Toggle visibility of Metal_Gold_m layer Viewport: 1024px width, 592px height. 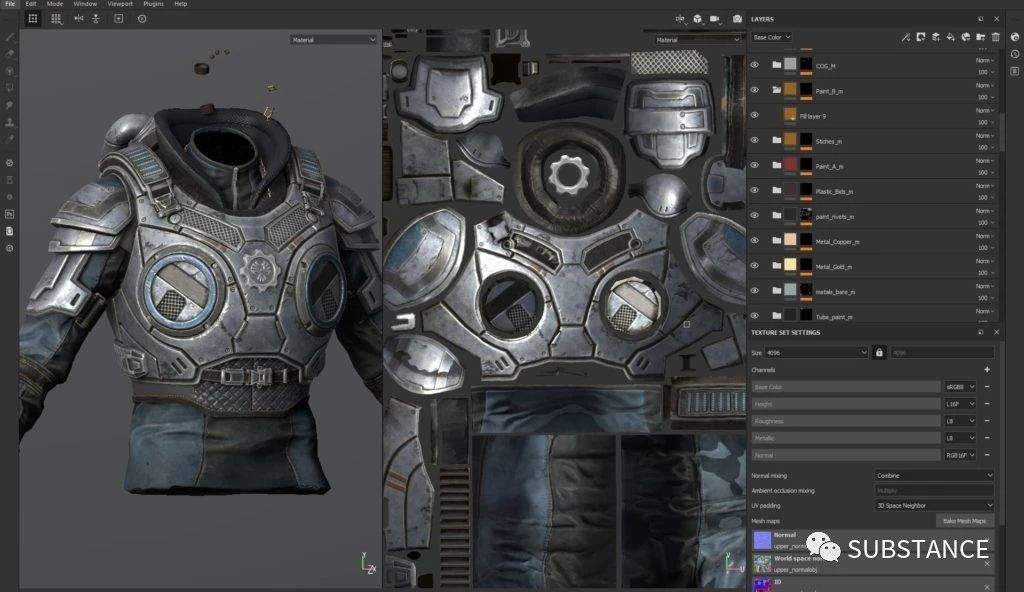click(x=754, y=265)
